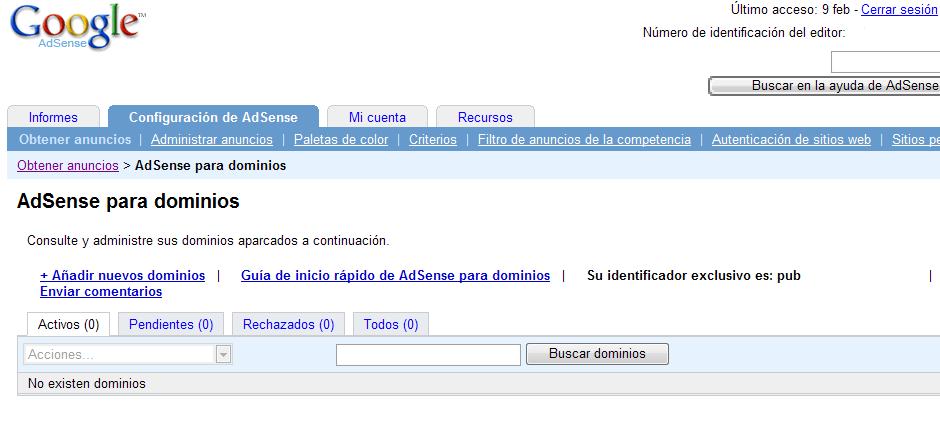Open the Añadir nuevos dominios link
Screen dimensions: 940x426
(x=122, y=275)
